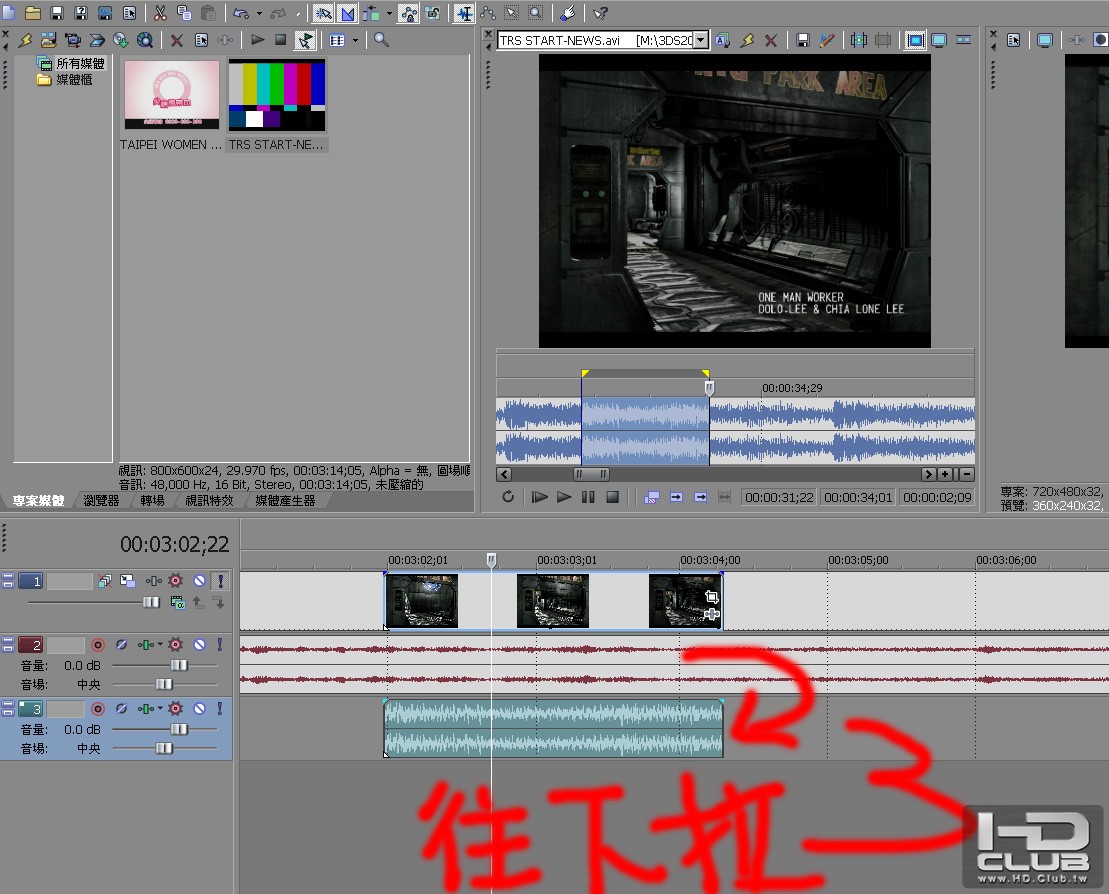
Task: Mute video track 1
Action: pos(199,581)
